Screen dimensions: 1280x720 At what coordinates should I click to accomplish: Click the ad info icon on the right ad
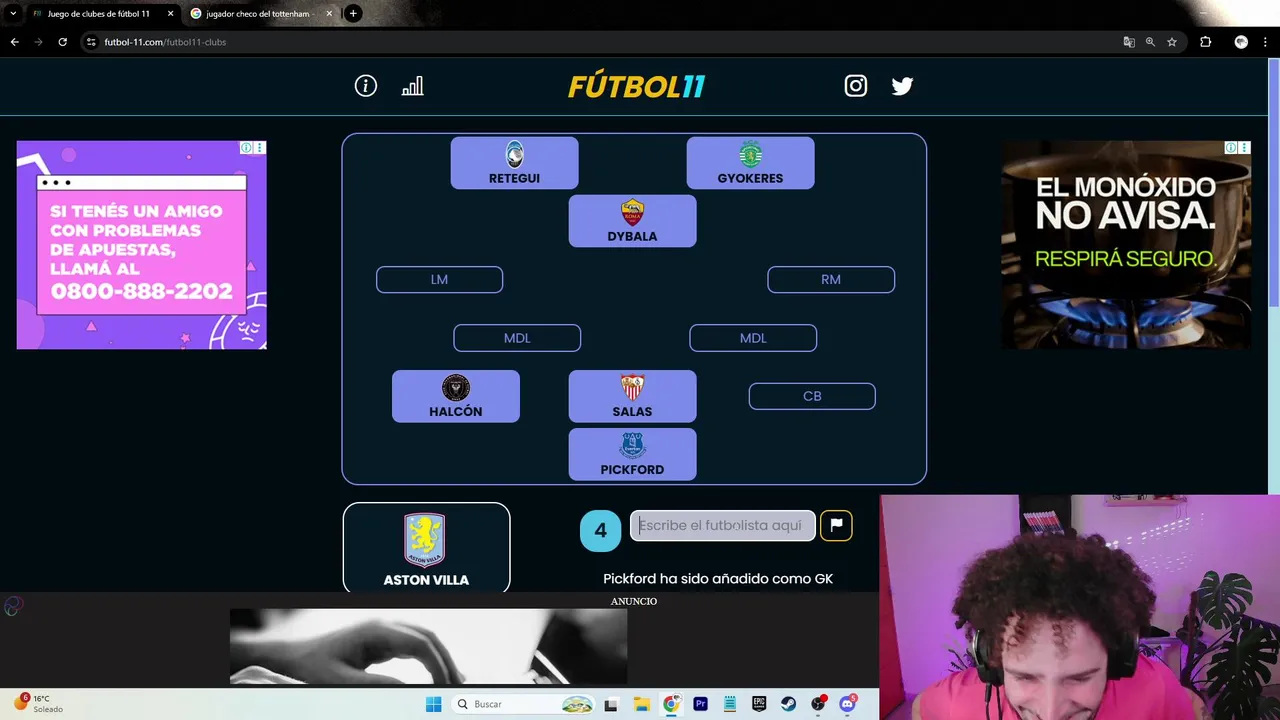point(1232,148)
